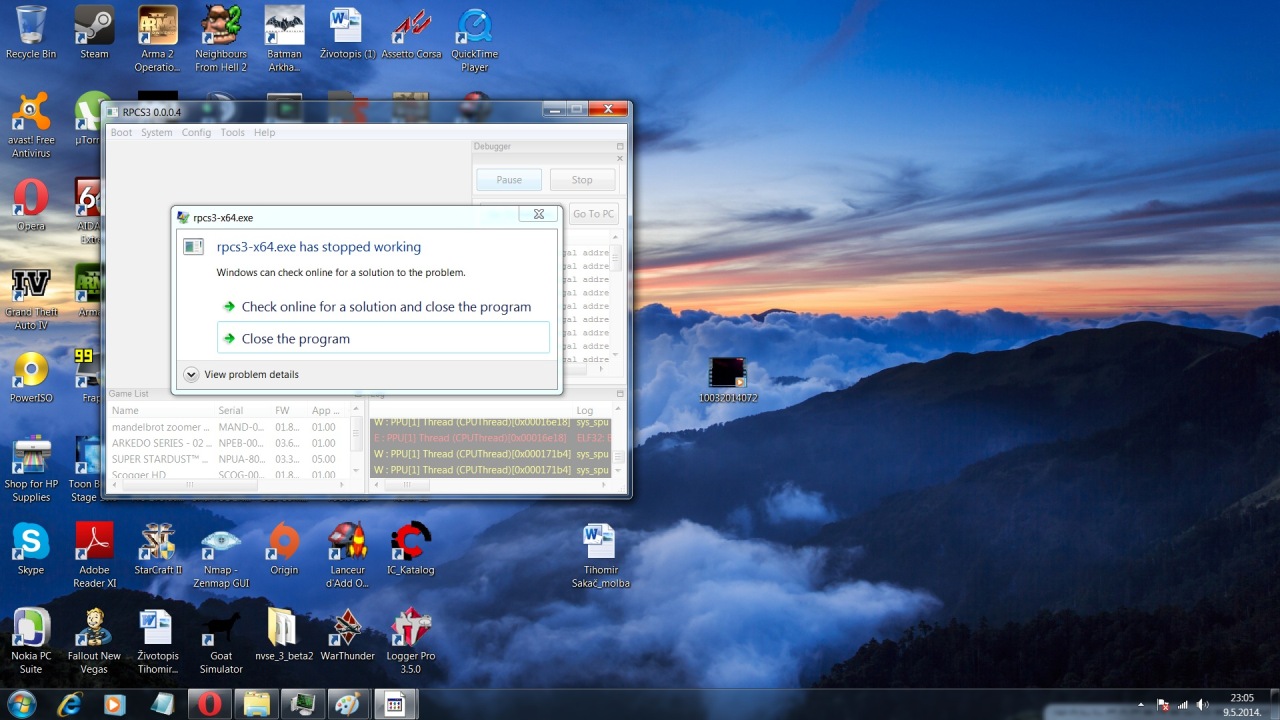Open the Recycle Bin desktop icon
This screenshot has width=1280, height=720.
31,28
